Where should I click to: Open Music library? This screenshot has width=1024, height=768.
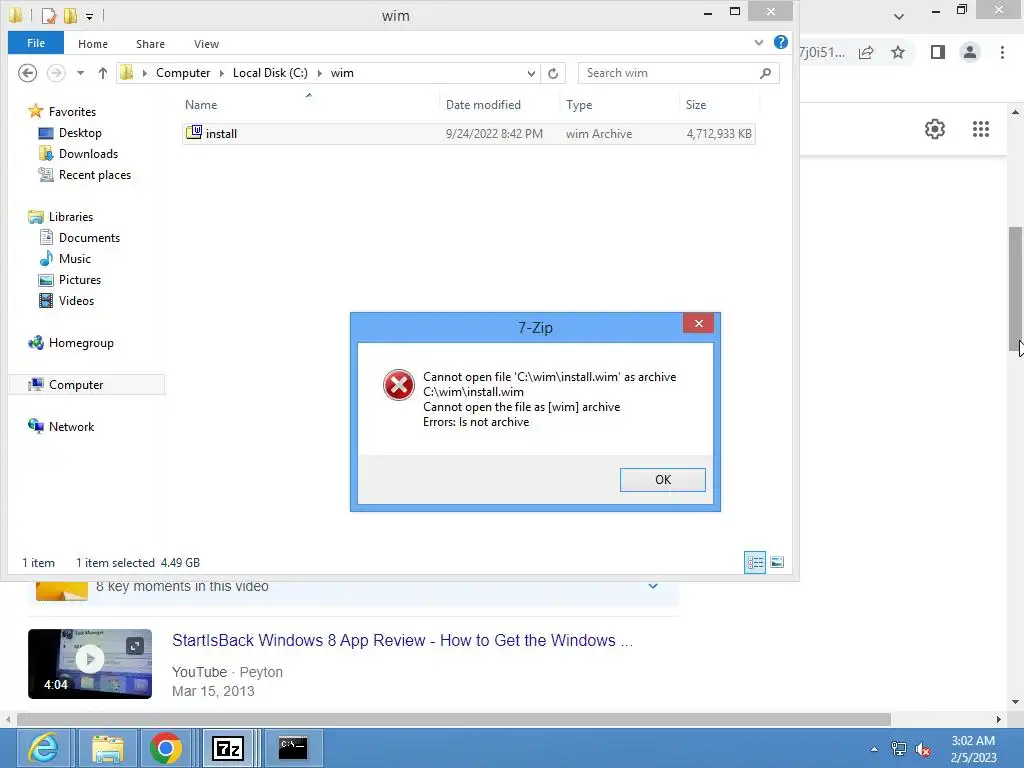[74, 259]
